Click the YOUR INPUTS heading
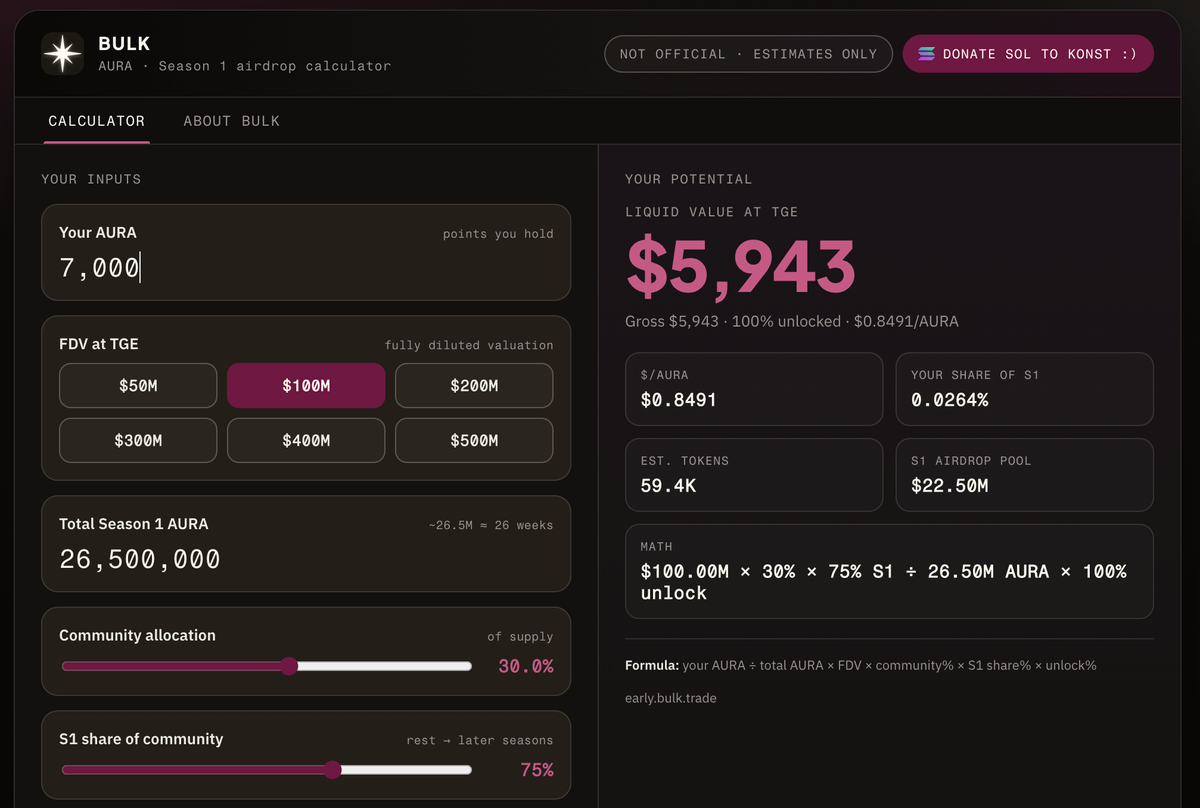Image resolution: width=1200 pixels, height=808 pixels. (x=91, y=179)
